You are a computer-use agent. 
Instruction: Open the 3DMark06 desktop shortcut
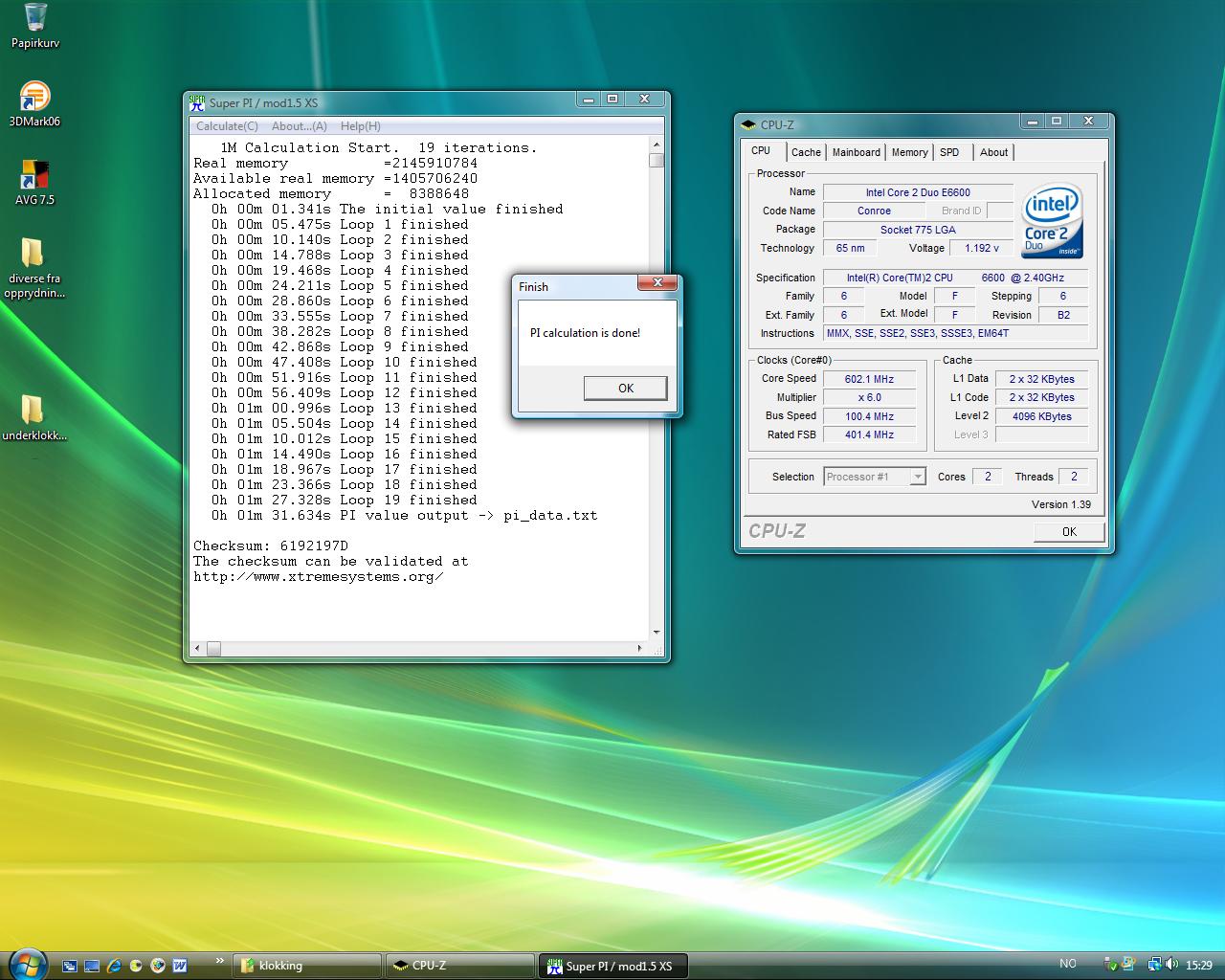coord(34,104)
